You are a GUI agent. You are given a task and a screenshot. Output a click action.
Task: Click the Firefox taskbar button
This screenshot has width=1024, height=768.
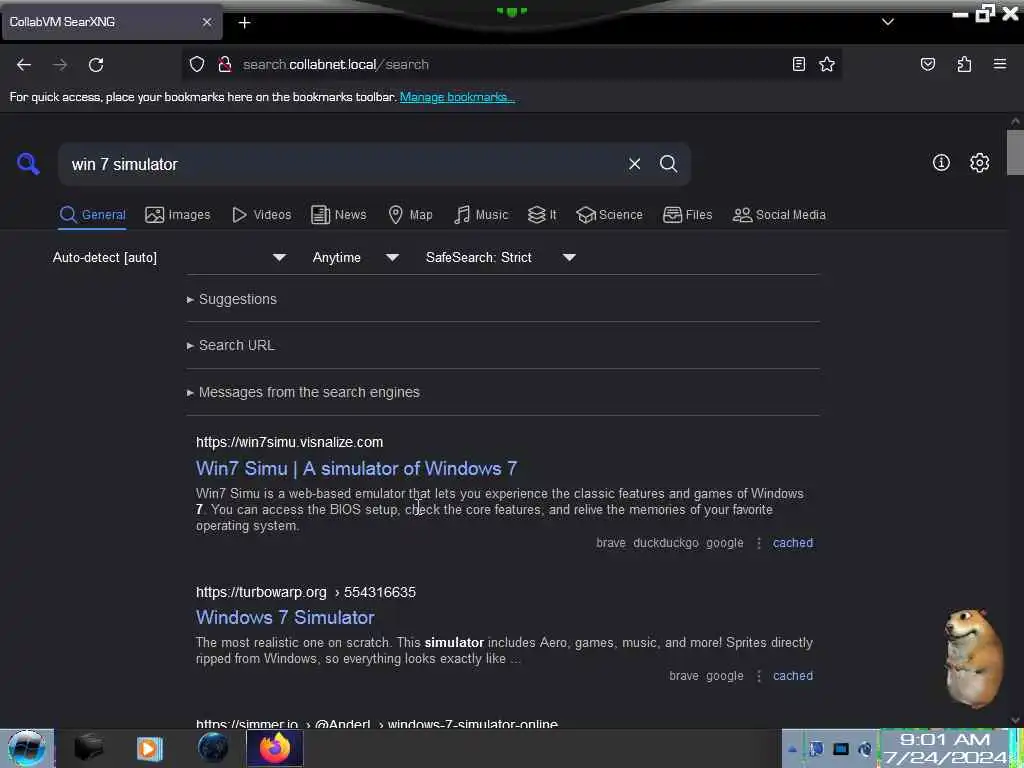[x=275, y=748]
